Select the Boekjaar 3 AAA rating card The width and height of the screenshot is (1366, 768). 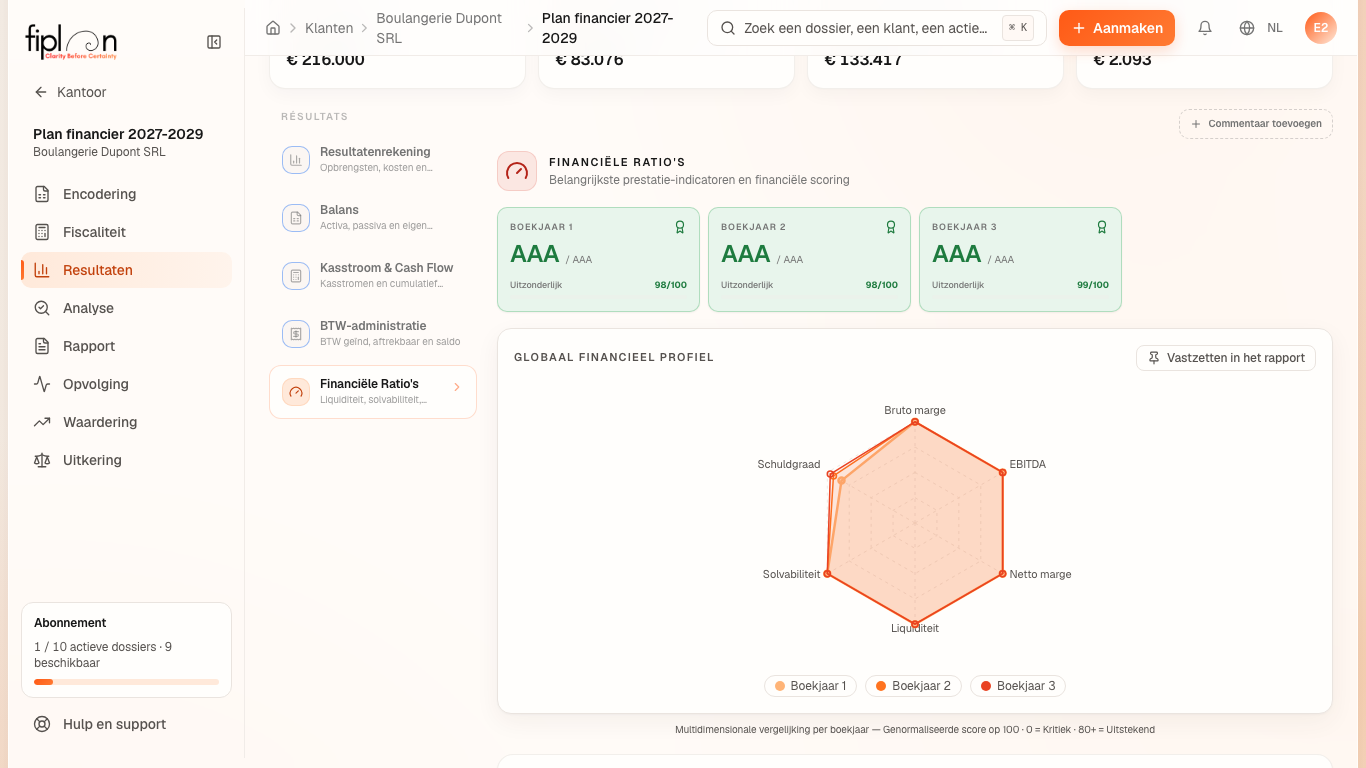[x=1020, y=260]
